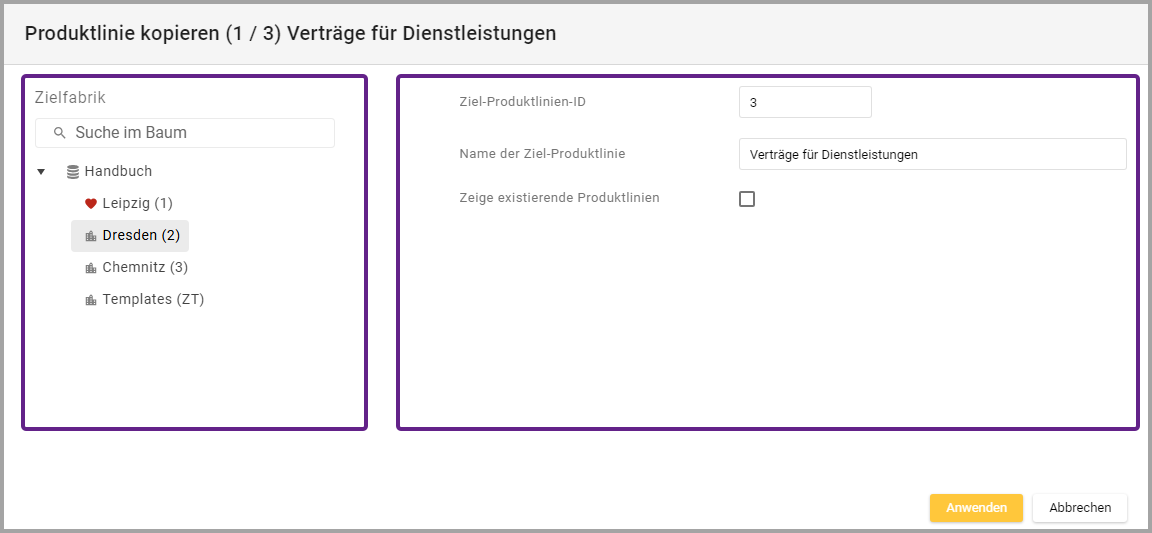Click the factory icon beside Chemnitz
This screenshot has height=533, width=1152.
tap(91, 268)
